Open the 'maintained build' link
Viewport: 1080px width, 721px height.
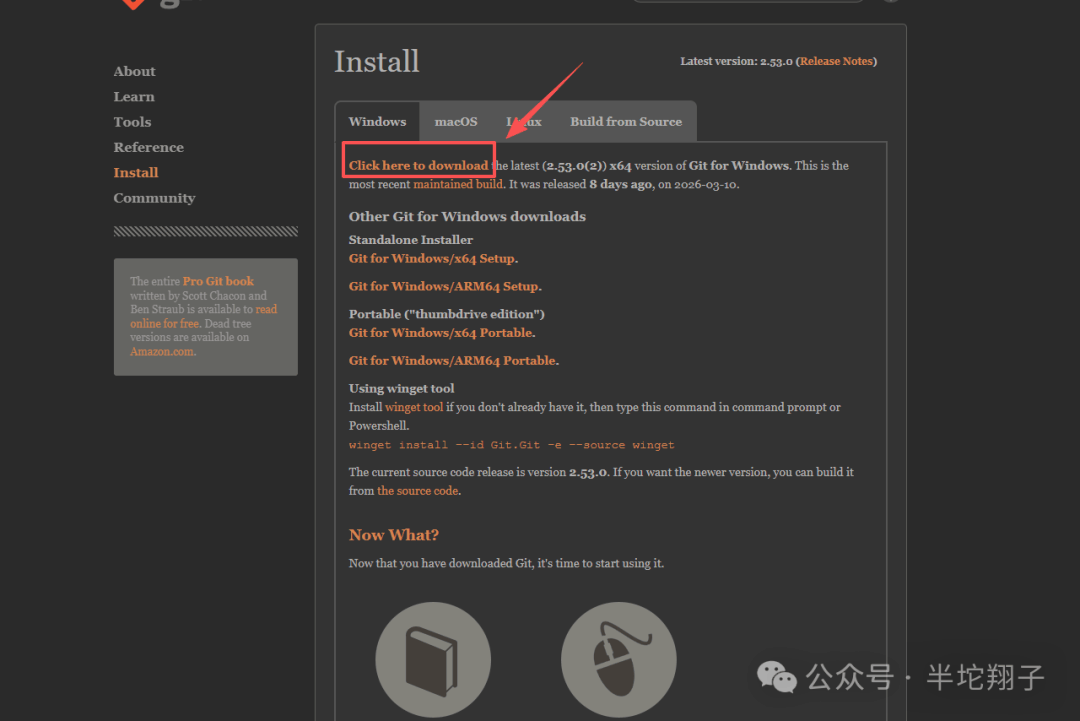[x=458, y=185]
